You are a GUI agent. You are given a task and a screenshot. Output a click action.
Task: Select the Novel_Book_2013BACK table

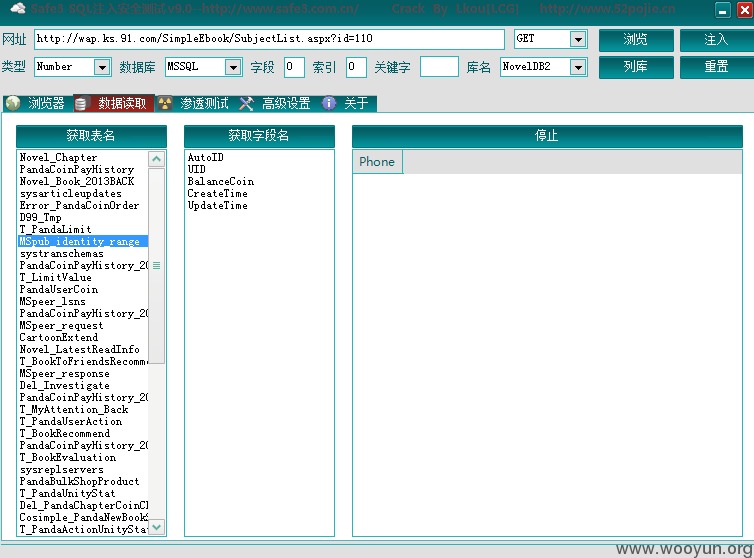click(x=77, y=181)
